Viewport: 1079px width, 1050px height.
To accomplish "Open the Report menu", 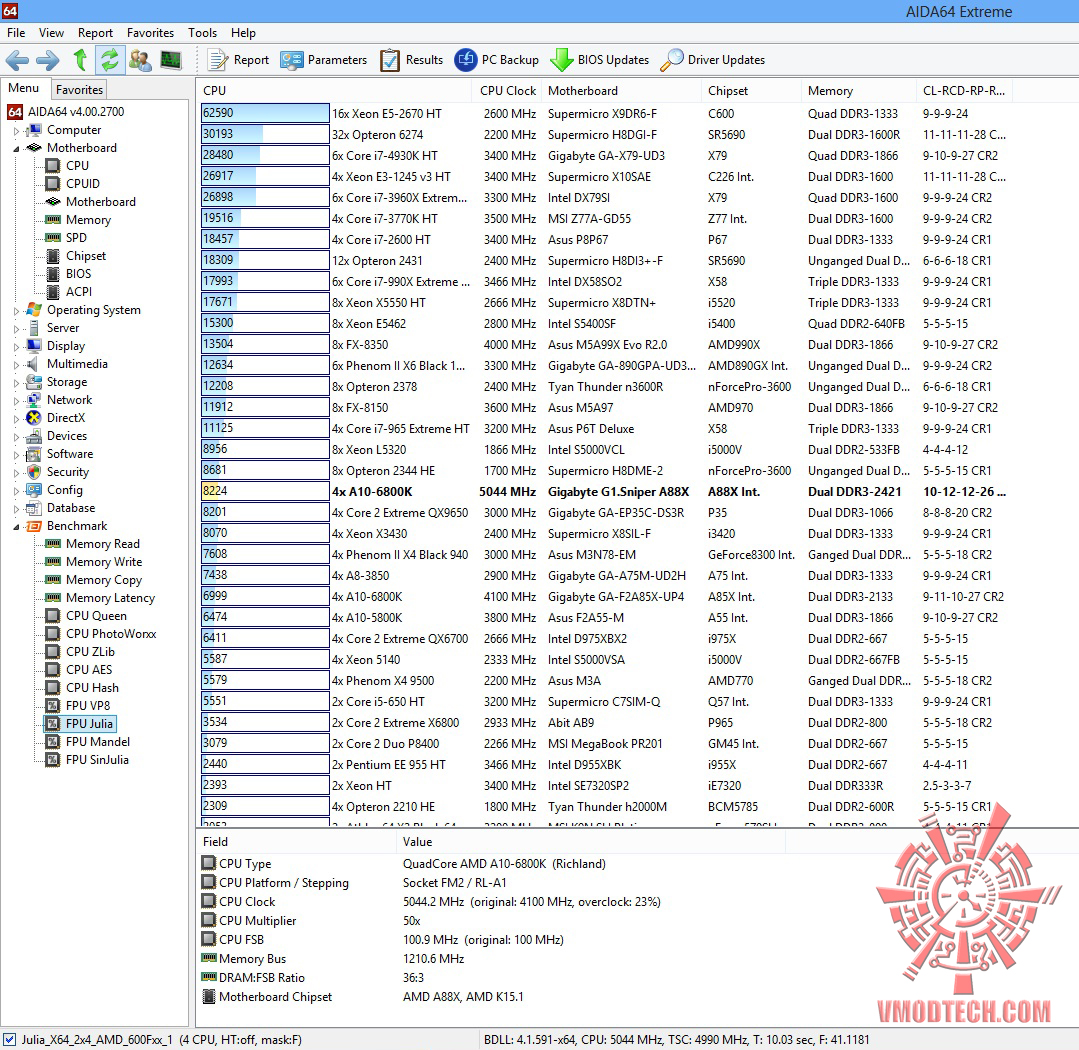I will 95,32.
